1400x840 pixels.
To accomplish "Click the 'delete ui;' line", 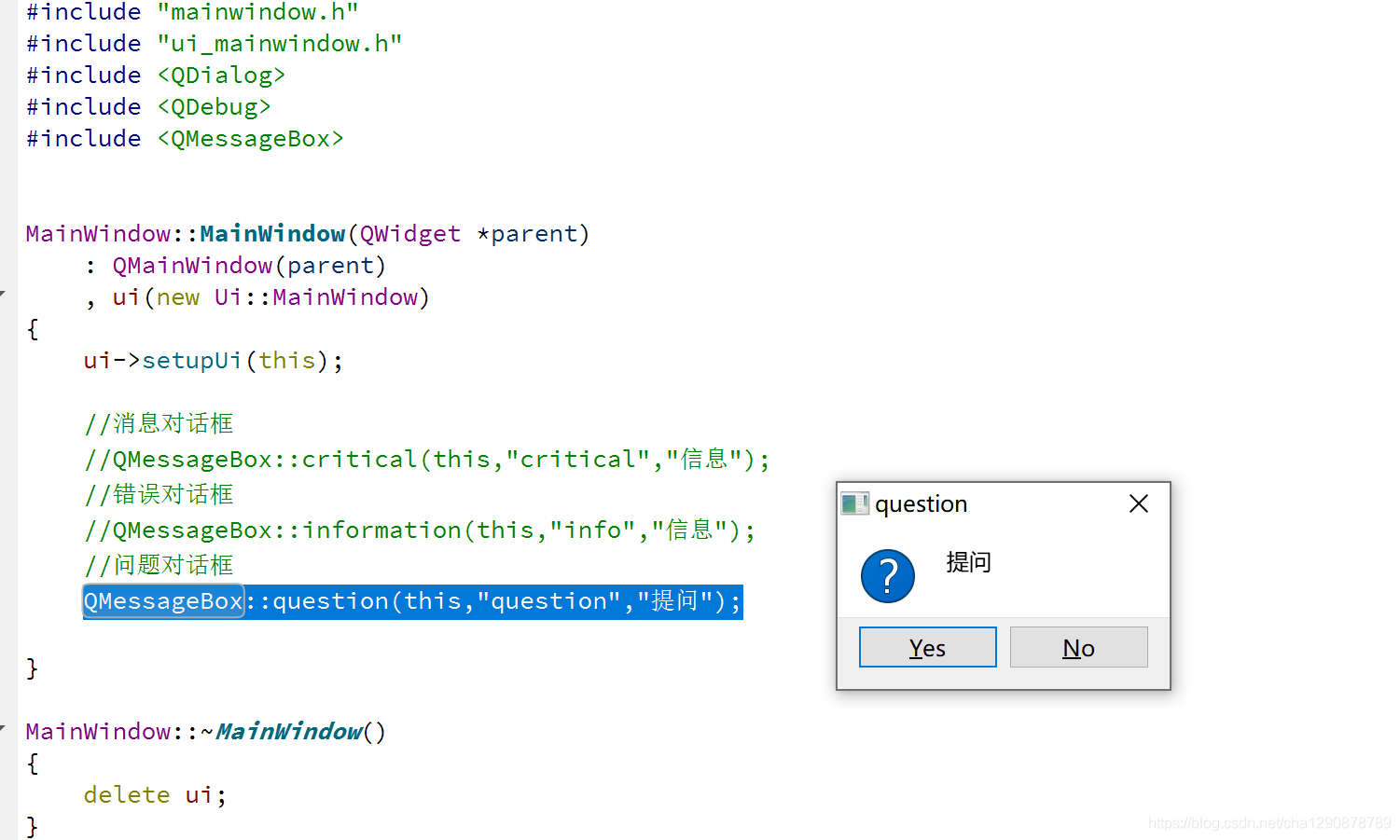I will click(155, 795).
